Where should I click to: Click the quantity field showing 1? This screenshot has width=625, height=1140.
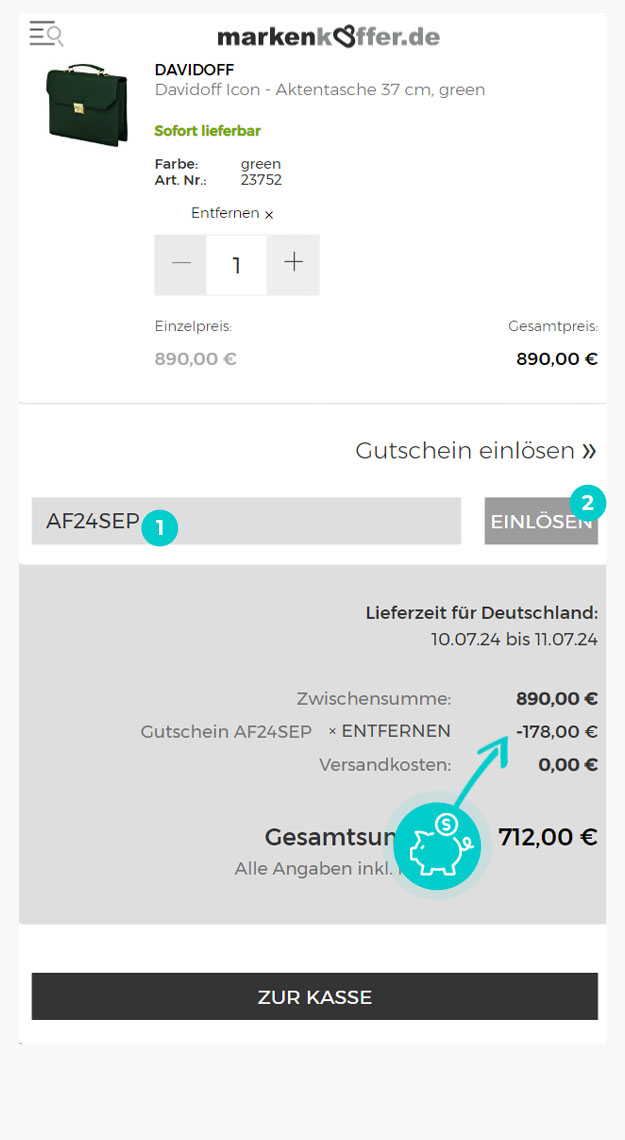point(237,265)
